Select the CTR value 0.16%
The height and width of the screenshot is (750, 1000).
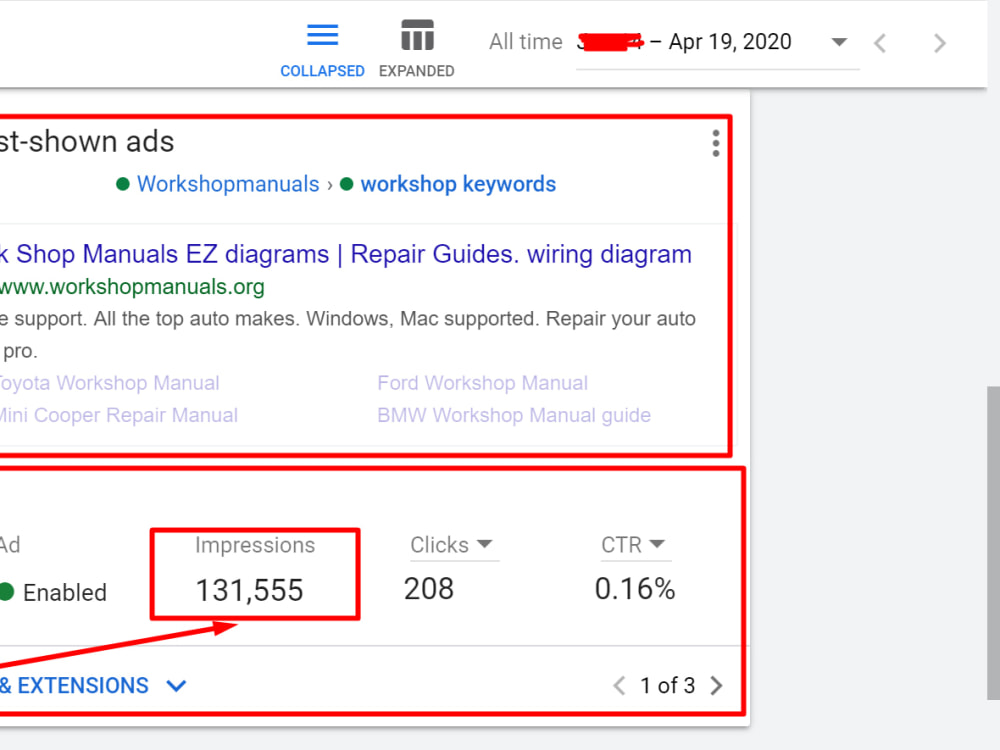pos(635,589)
